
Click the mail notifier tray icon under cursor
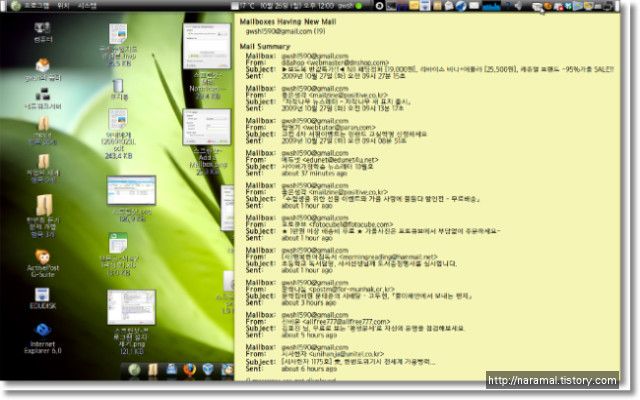point(538,6)
